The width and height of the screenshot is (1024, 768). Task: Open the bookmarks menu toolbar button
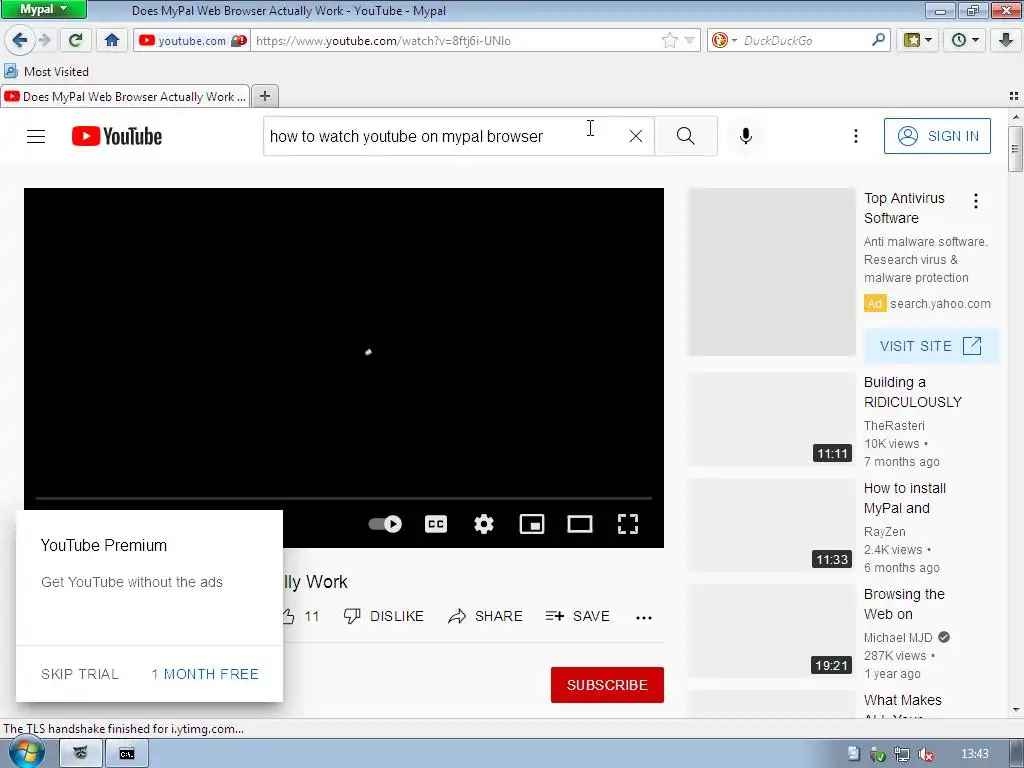click(x=918, y=40)
